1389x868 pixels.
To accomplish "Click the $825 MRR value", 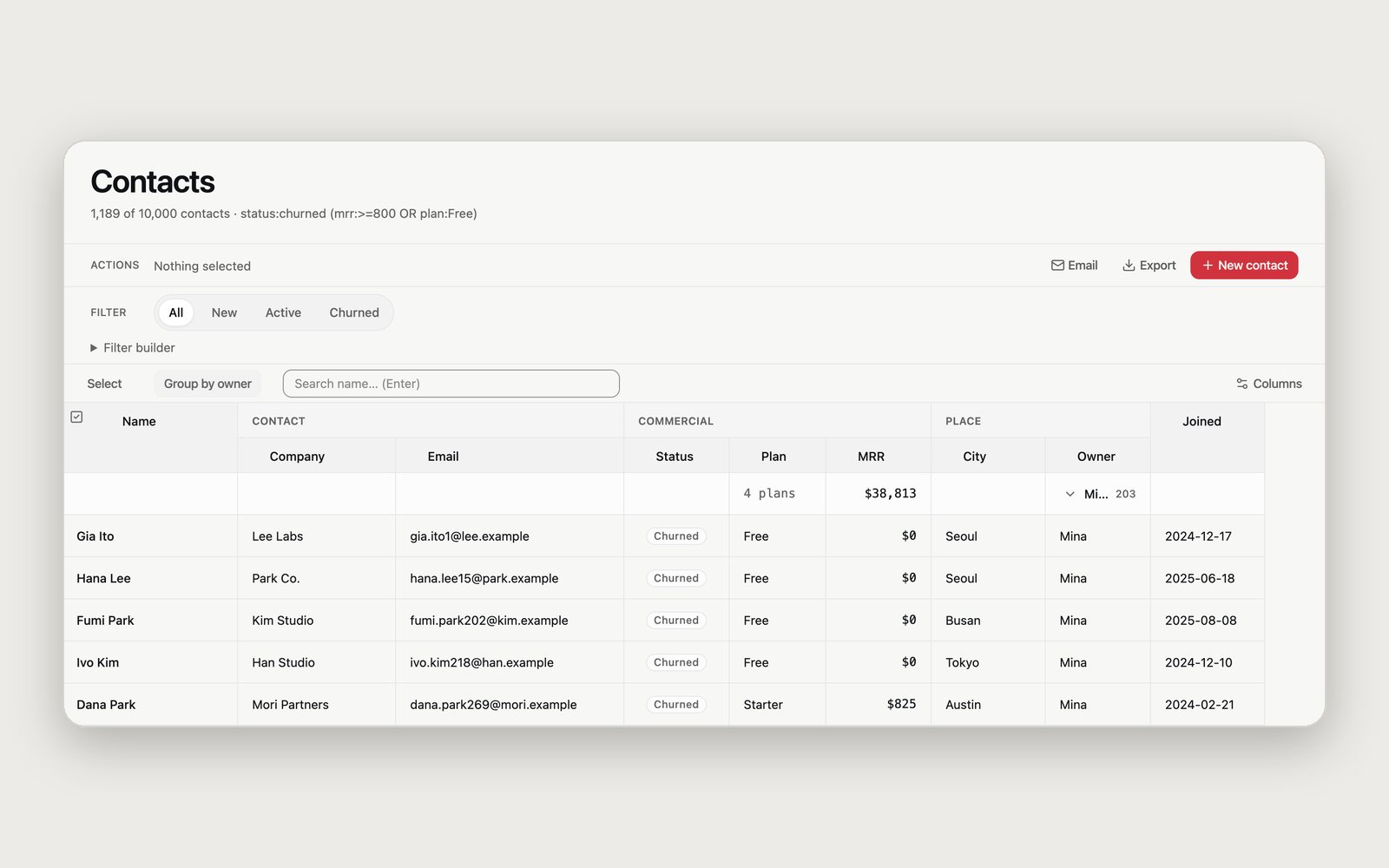I will click(901, 704).
